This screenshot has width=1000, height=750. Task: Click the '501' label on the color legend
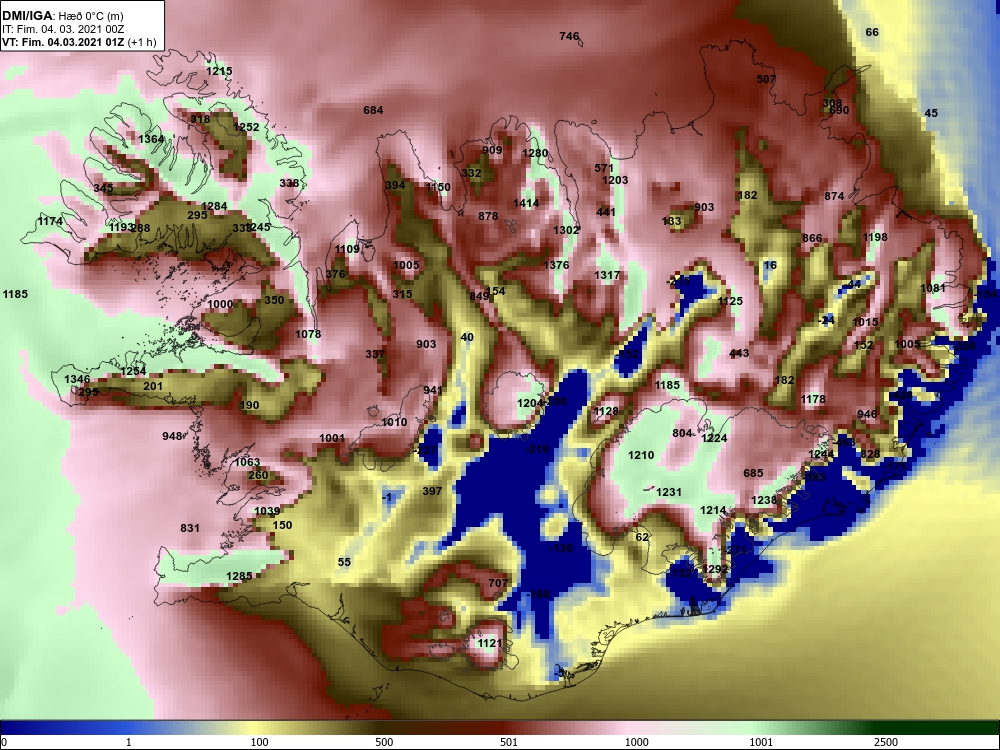(x=509, y=742)
